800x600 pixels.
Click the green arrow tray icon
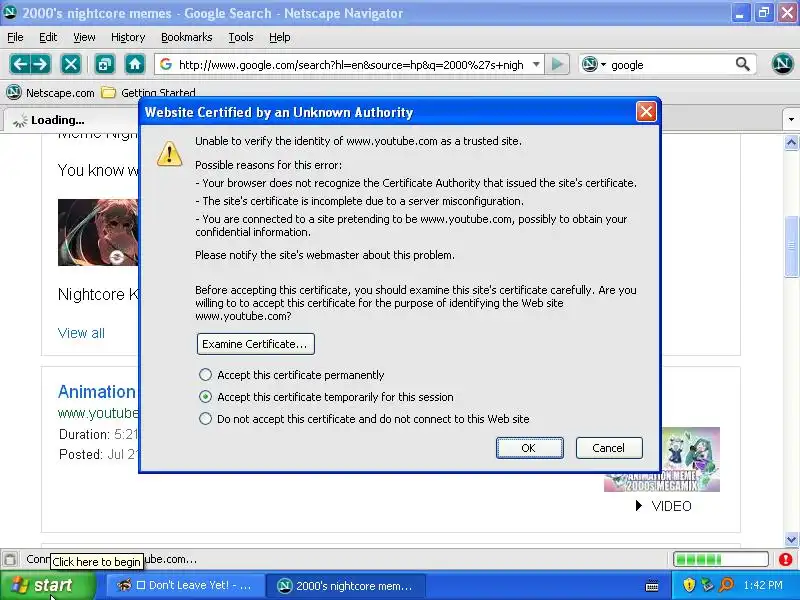[x=707, y=585]
